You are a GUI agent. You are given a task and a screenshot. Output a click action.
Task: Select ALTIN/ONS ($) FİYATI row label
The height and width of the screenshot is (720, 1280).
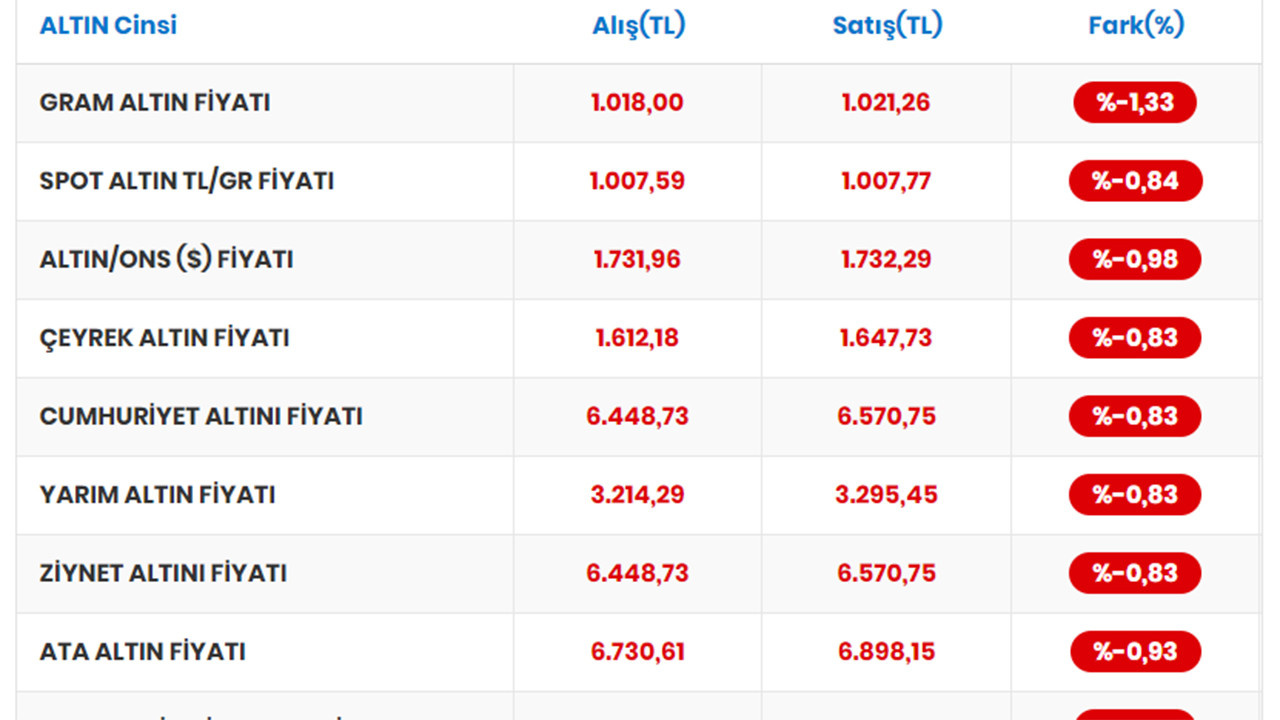[x=166, y=260]
